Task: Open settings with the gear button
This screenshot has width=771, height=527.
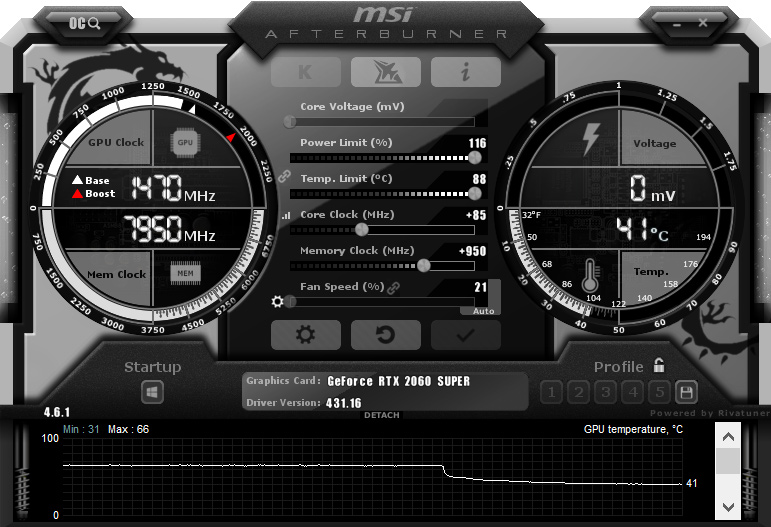Action: pyautogui.click(x=306, y=335)
